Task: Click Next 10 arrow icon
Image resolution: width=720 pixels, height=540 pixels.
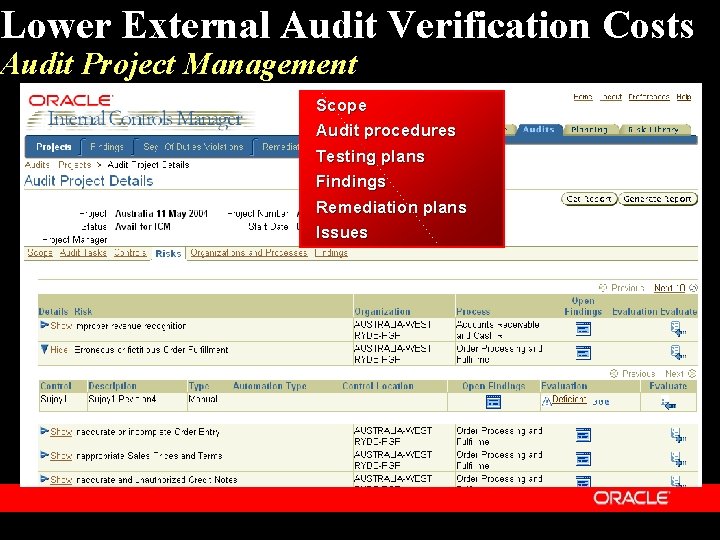Action: point(693,288)
